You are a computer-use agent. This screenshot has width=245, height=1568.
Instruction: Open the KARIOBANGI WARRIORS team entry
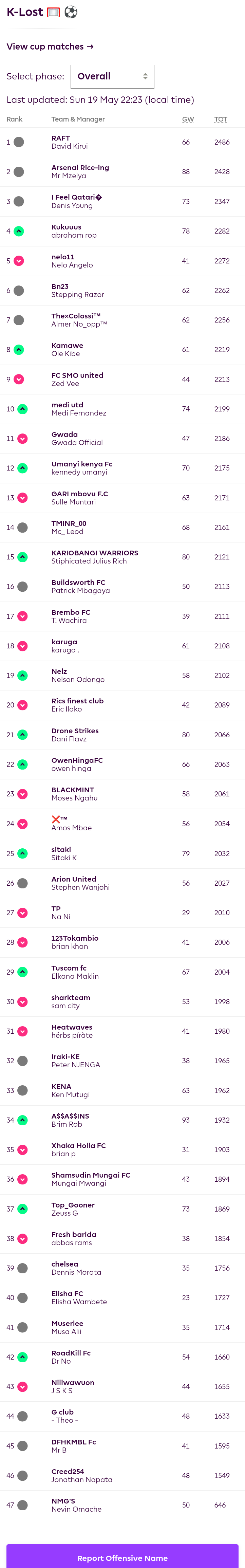coord(95,553)
